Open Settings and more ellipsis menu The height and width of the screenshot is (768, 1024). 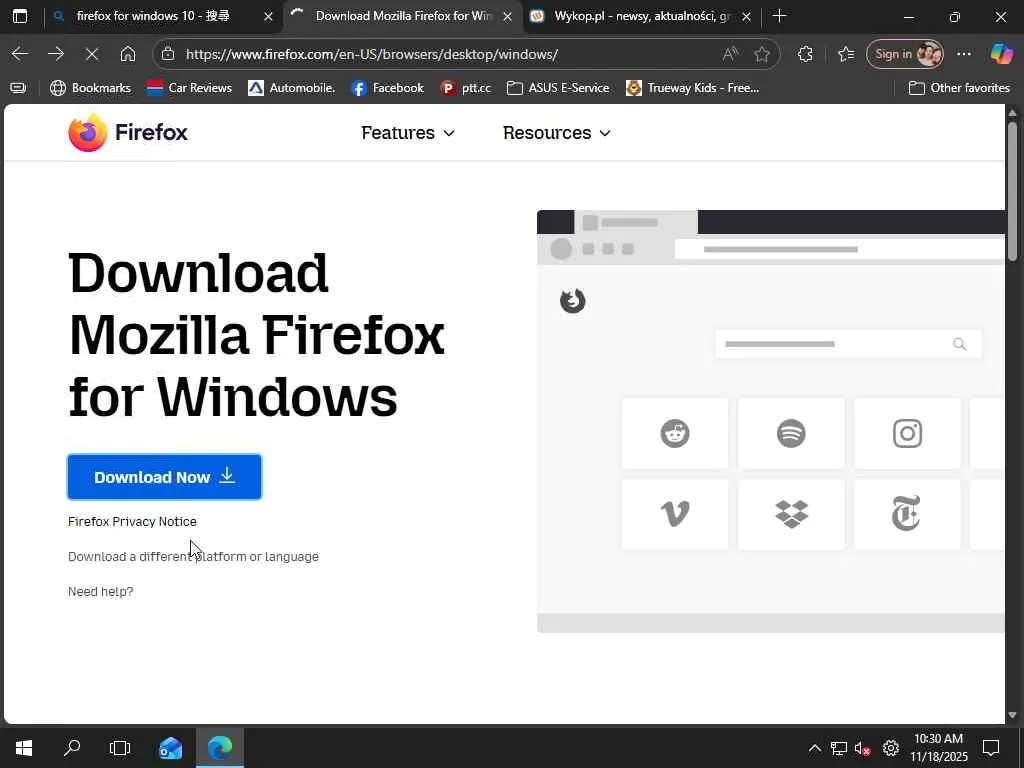[964, 54]
